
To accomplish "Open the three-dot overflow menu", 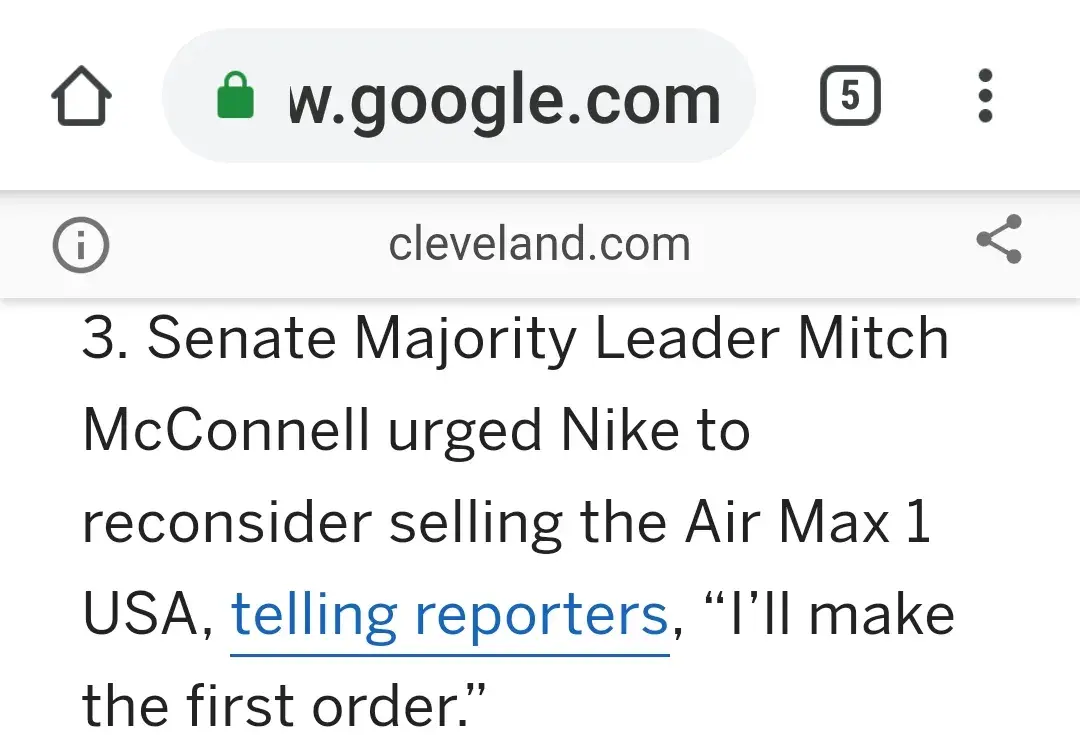I will (985, 97).
